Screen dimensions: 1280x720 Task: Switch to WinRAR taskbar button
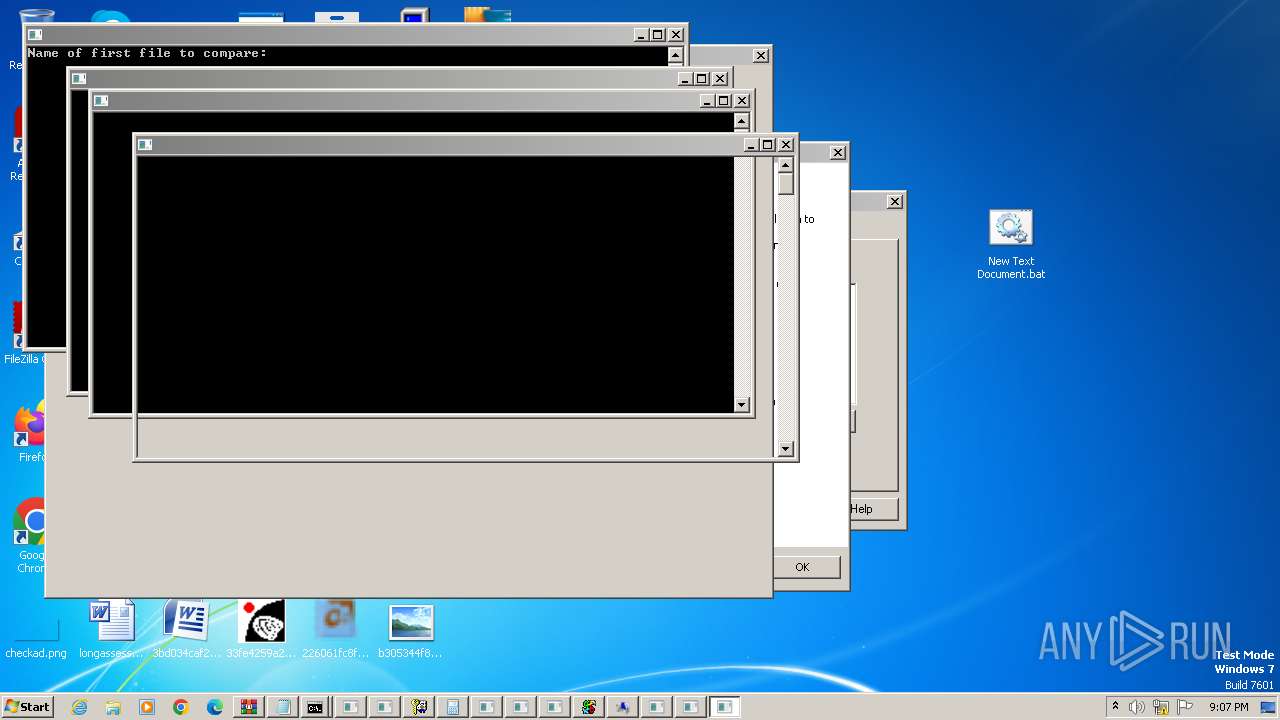[x=249, y=707]
